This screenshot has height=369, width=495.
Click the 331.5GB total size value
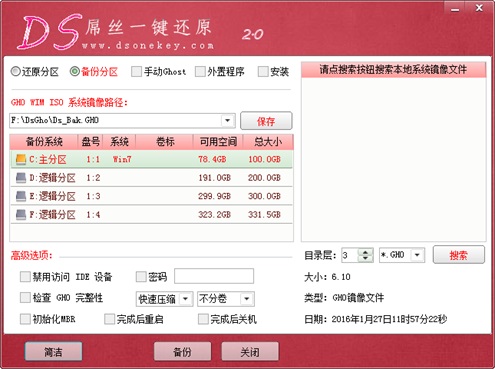(264, 214)
